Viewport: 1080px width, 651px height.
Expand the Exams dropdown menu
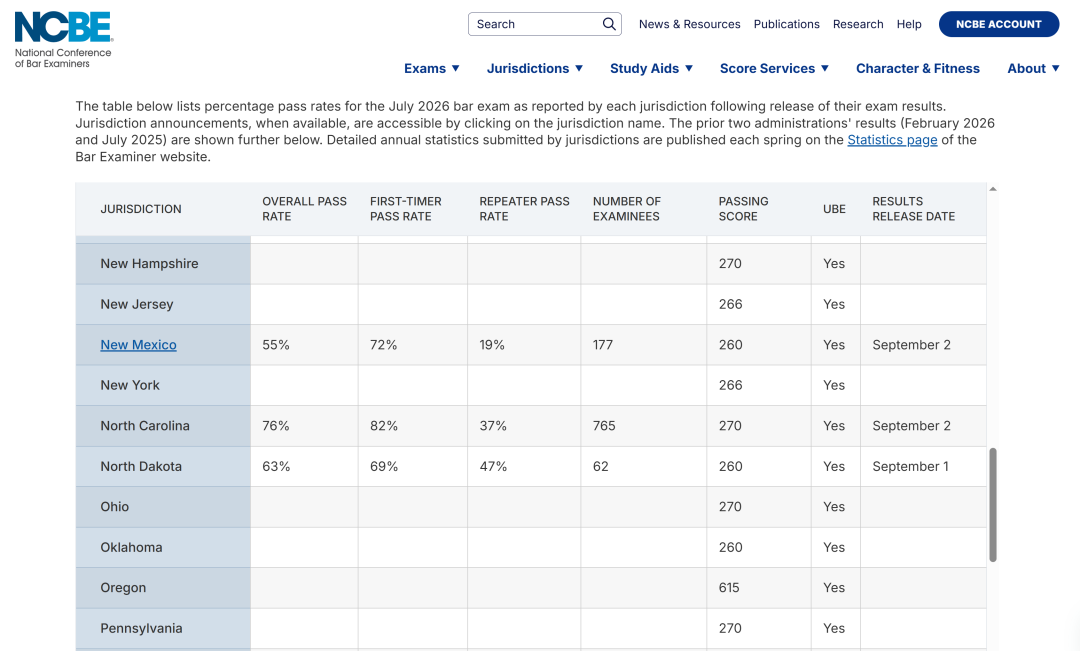coord(432,68)
